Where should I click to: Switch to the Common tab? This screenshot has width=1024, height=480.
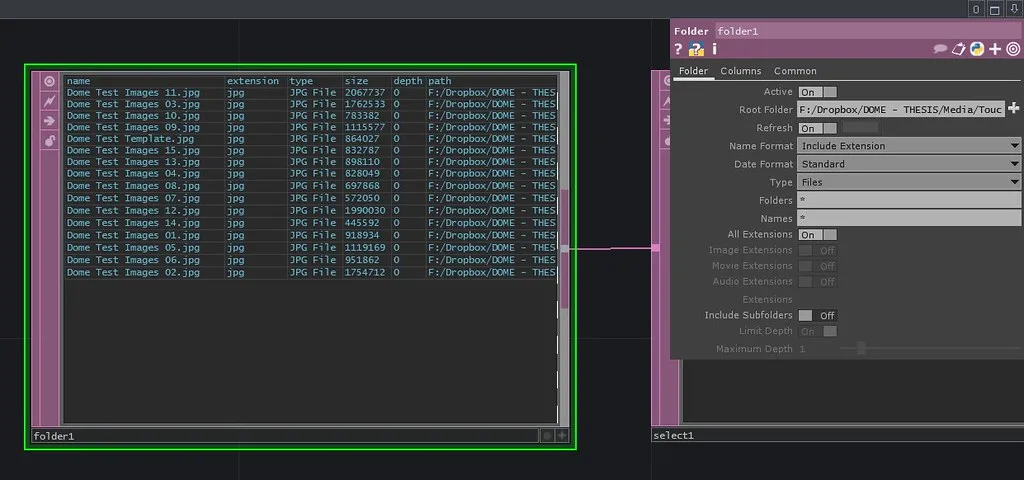(x=795, y=71)
